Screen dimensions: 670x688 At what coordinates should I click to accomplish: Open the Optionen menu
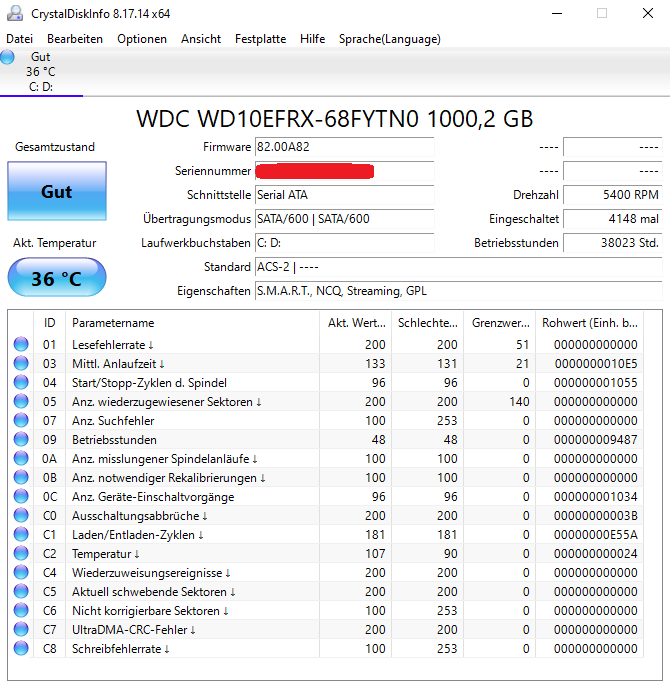[142, 39]
